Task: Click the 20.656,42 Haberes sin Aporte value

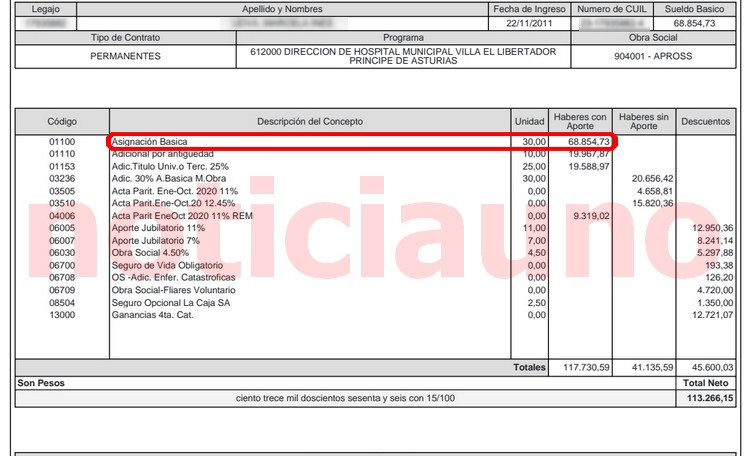Action: (x=652, y=179)
